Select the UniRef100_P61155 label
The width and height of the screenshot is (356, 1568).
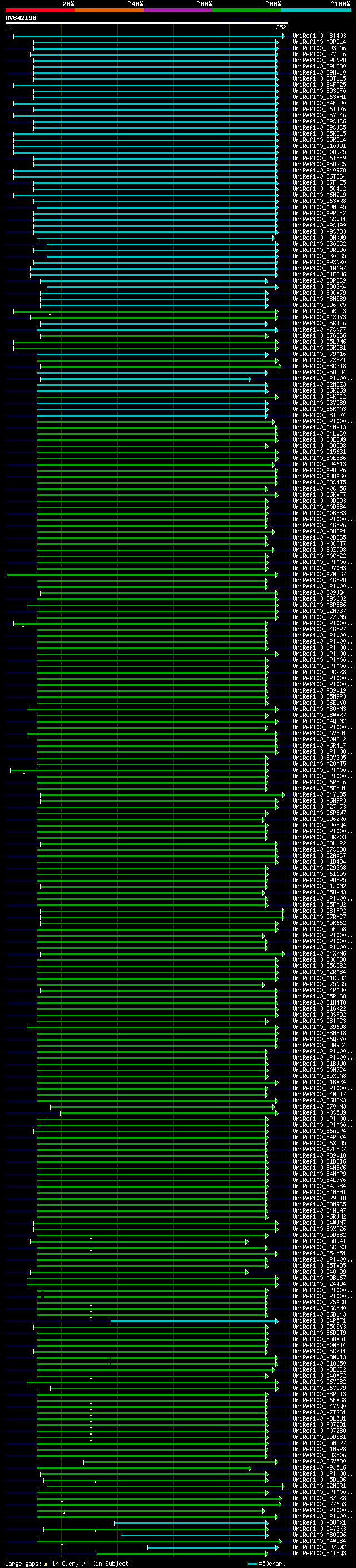coord(319,874)
